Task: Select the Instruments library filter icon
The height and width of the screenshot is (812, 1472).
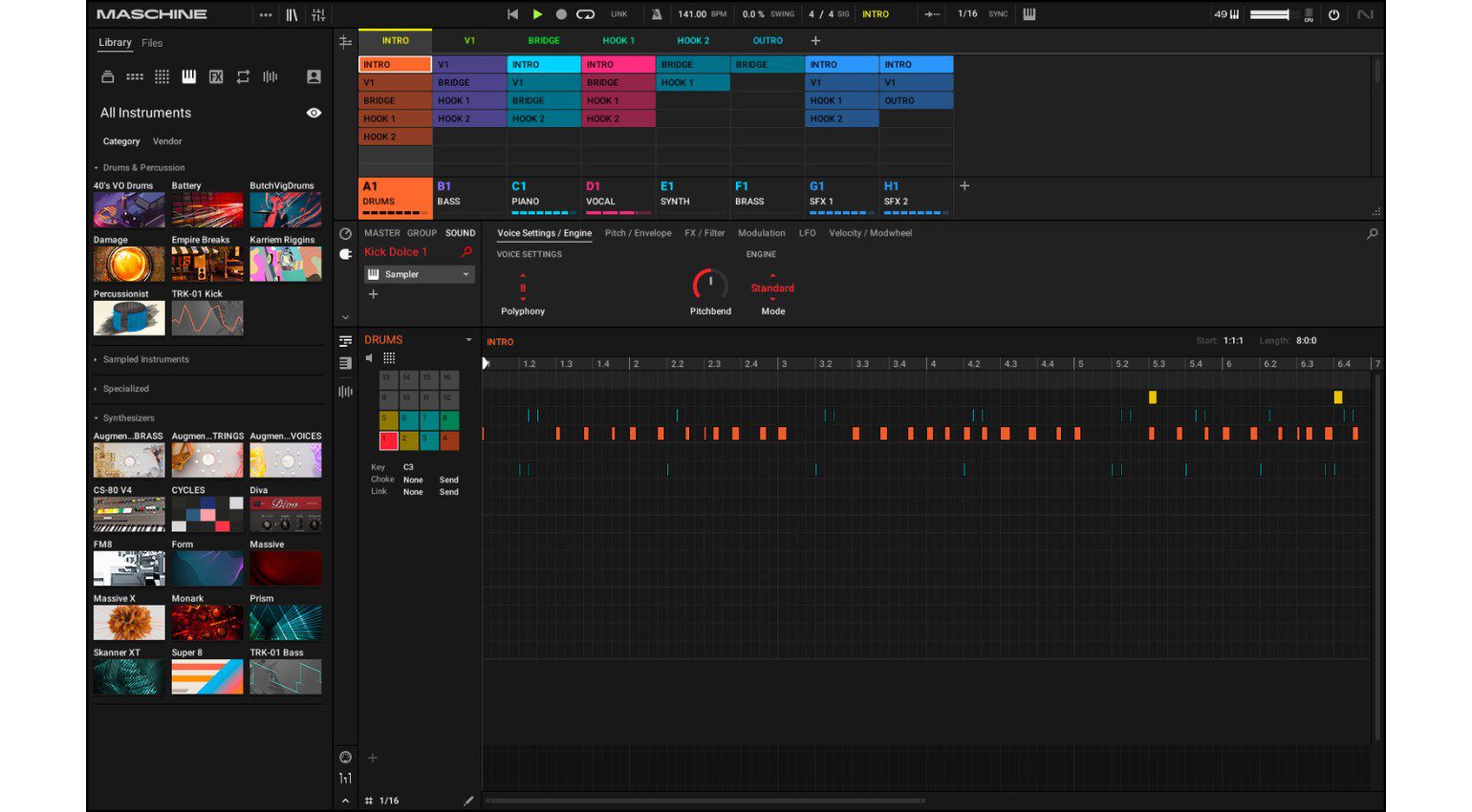Action: coord(188,77)
